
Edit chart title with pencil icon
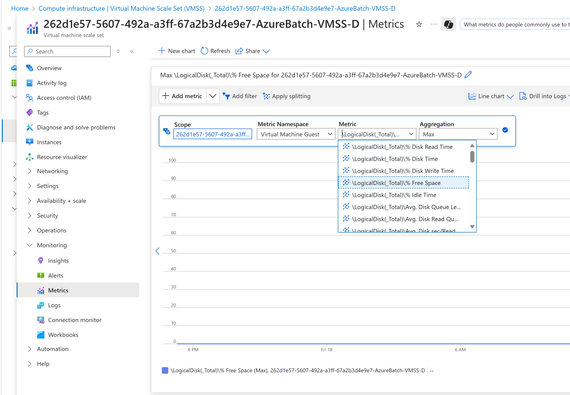coord(468,75)
